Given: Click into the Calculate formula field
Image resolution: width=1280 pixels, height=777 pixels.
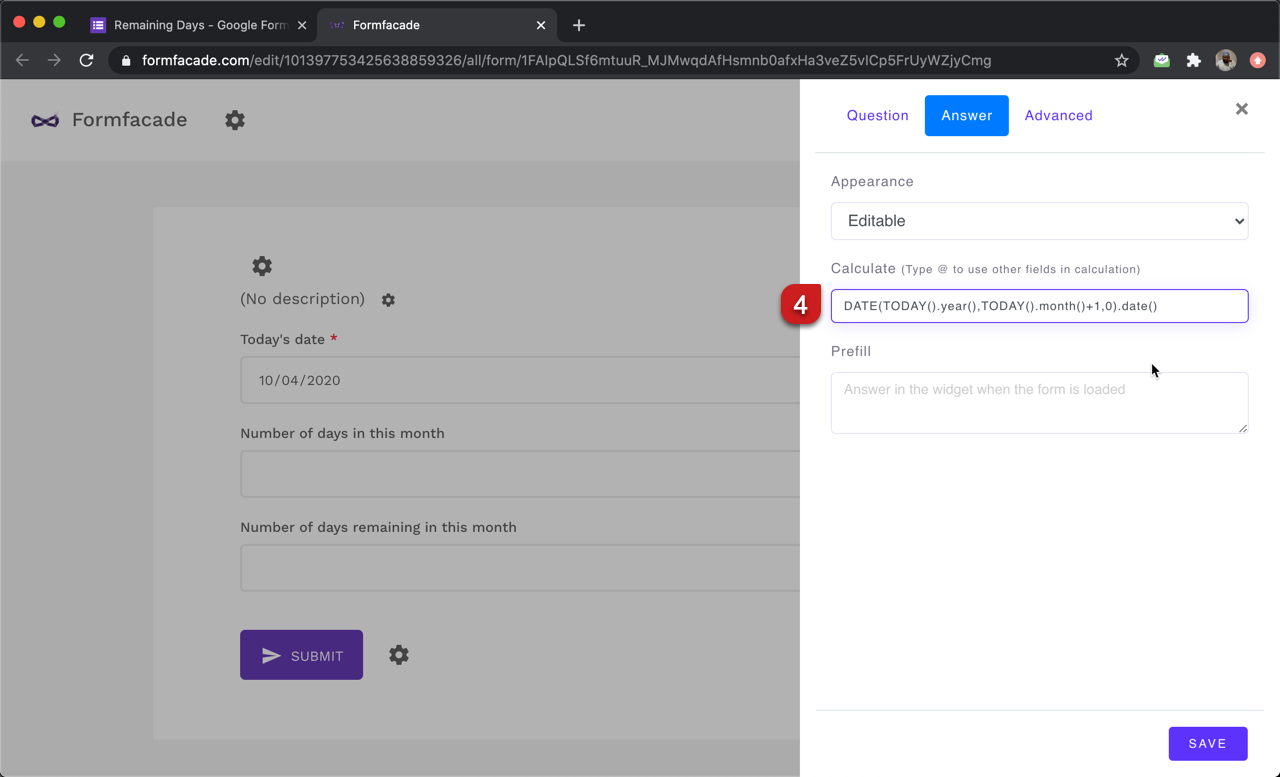Looking at the screenshot, I should click(x=1039, y=306).
